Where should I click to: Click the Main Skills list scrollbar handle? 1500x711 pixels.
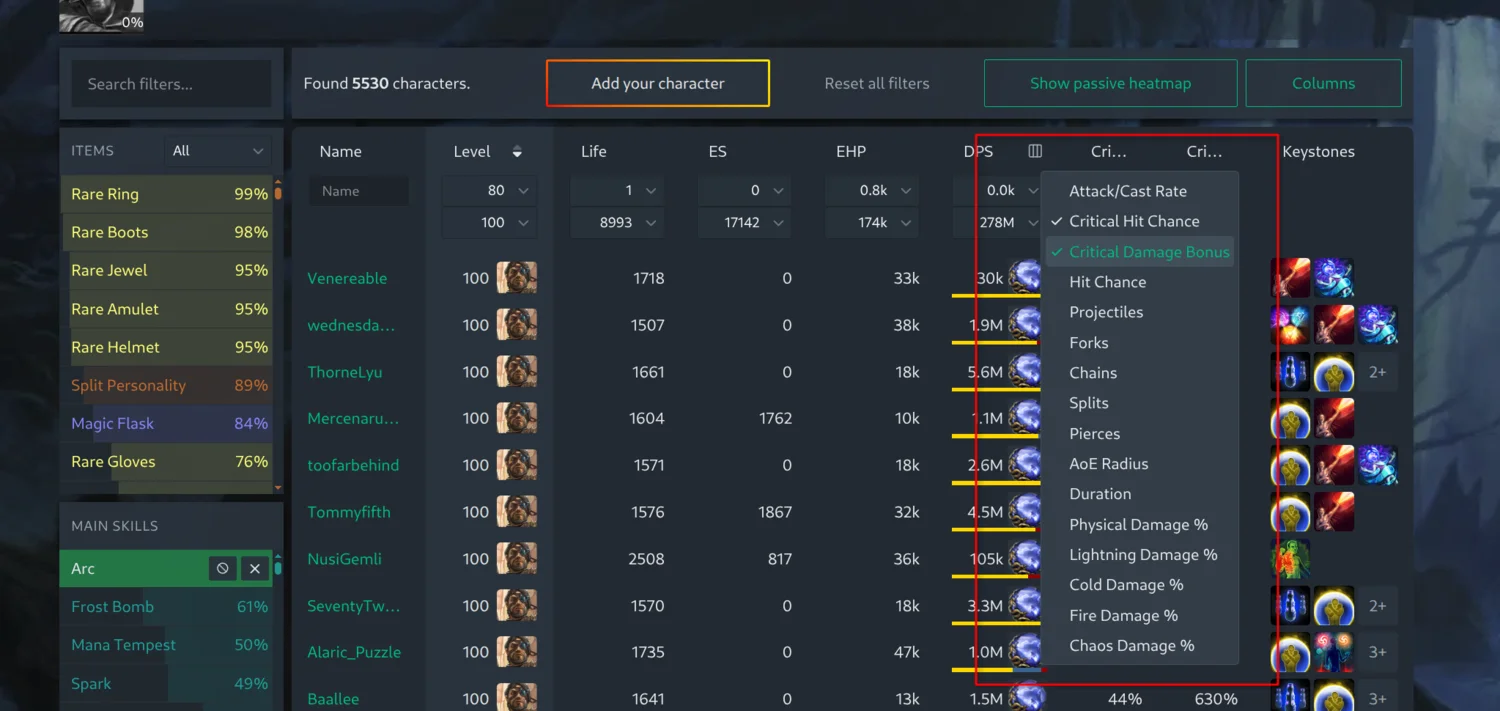tap(278, 568)
